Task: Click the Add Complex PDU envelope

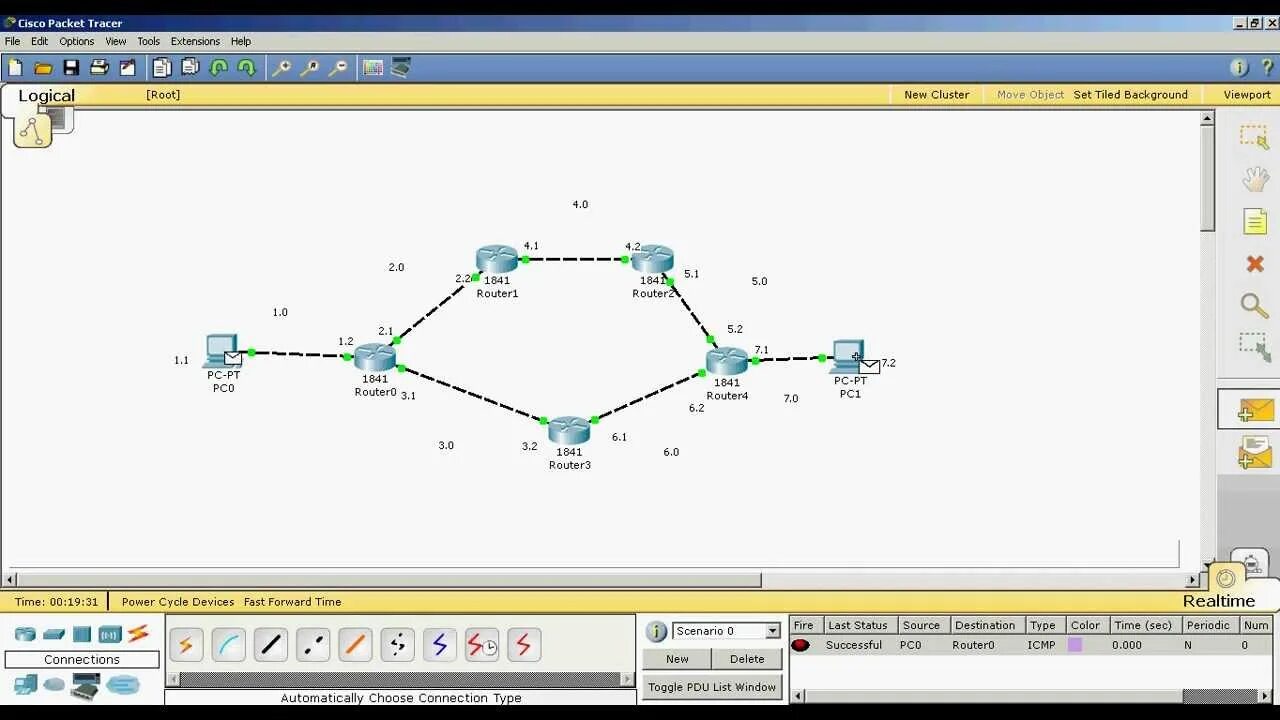Action: point(1255,452)
